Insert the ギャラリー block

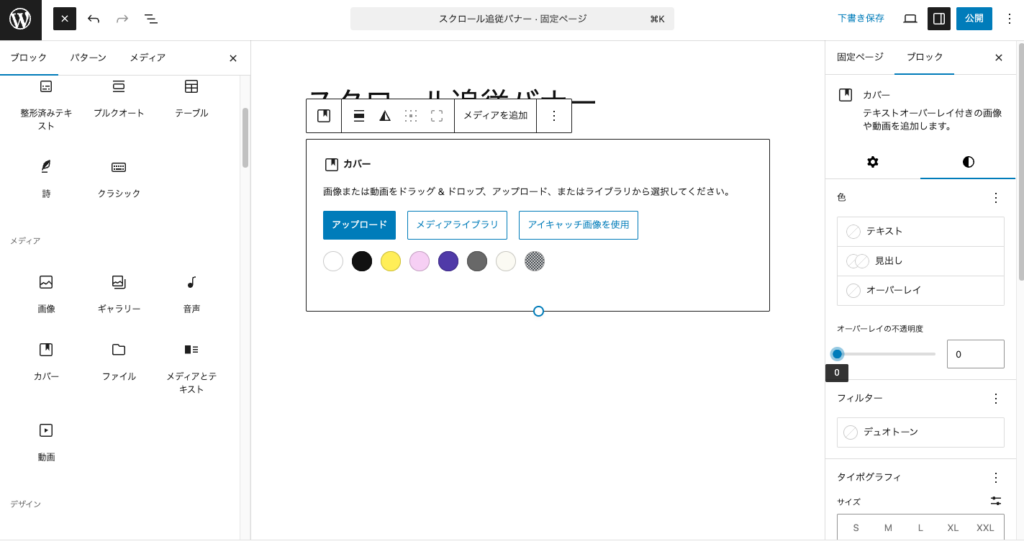pos(118,294)
